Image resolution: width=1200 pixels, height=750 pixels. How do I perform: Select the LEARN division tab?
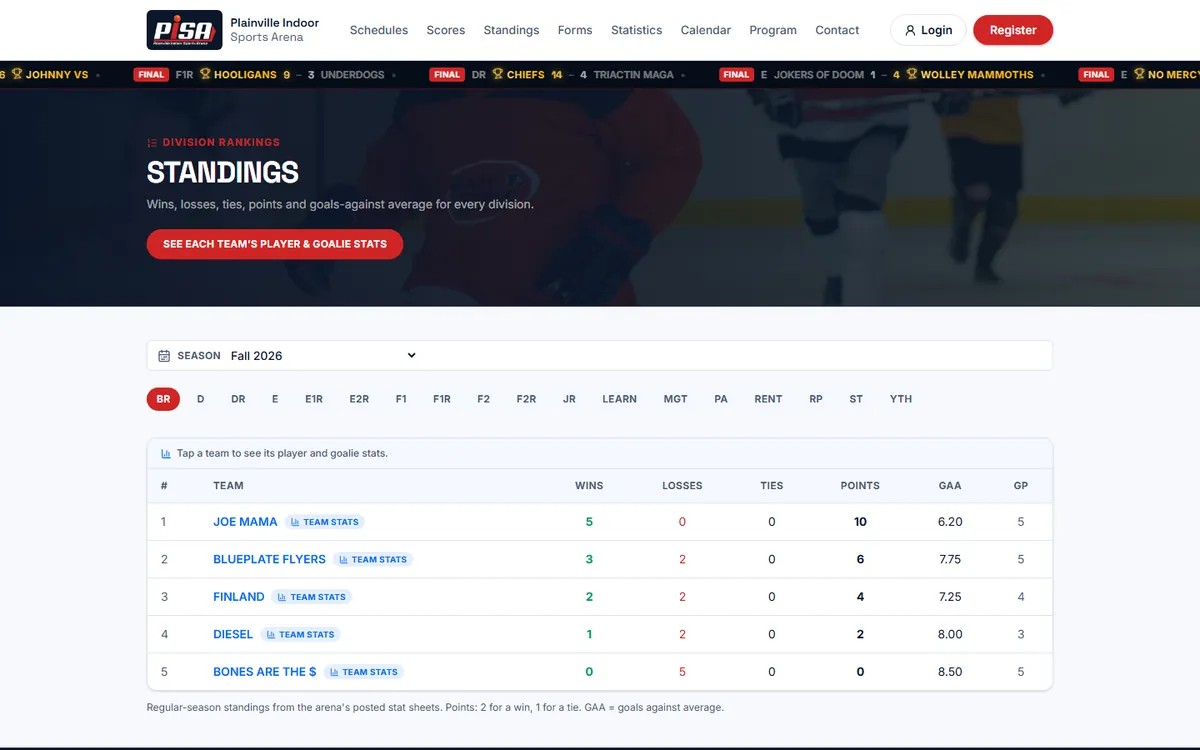point(620,399)
